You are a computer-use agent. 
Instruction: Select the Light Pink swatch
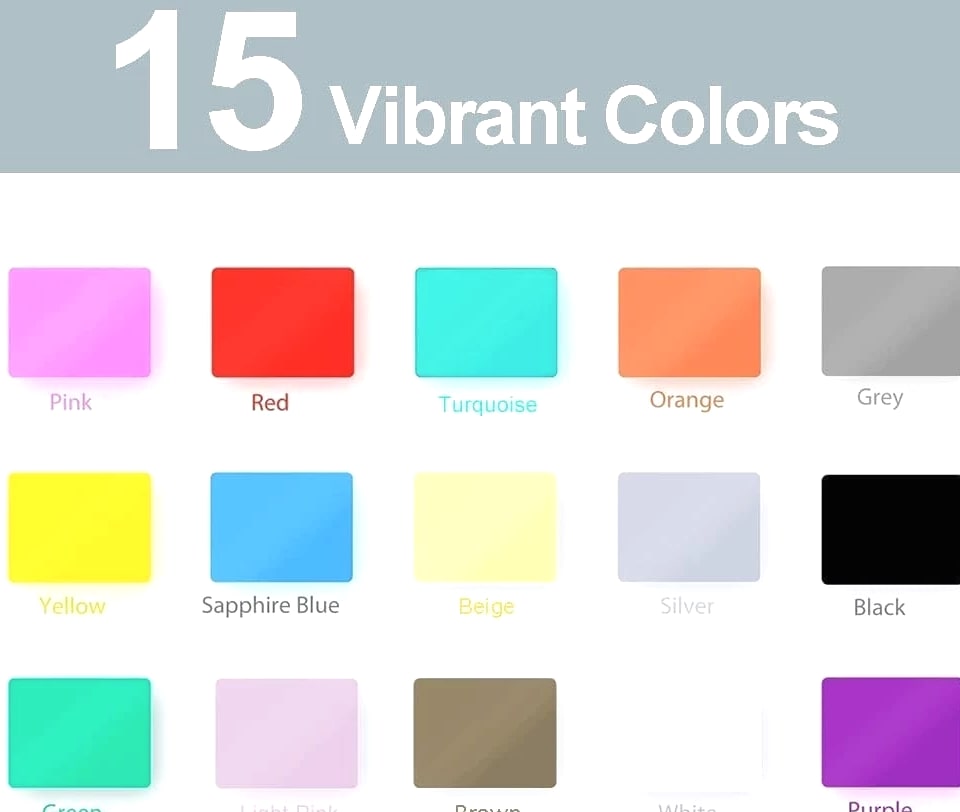click(287, 733)
